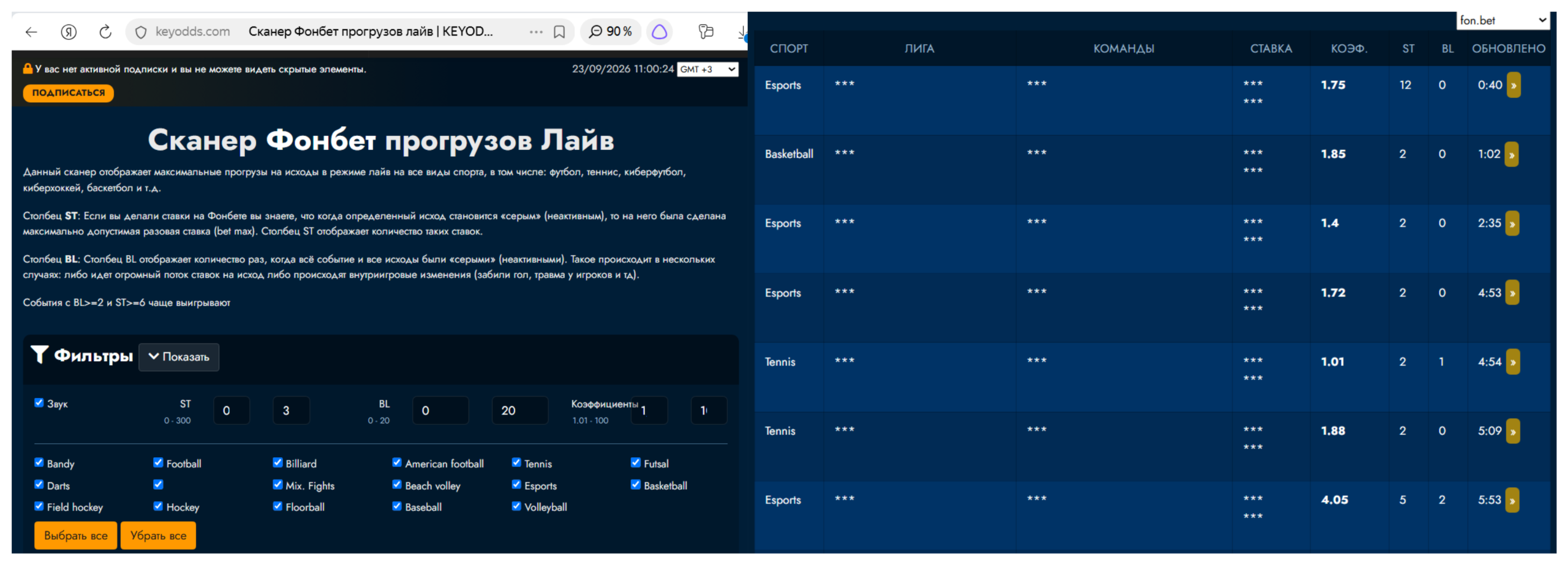1568x565 pixels.
Task: Open the arrow button in the 0:40 row
Action: 1513,85
